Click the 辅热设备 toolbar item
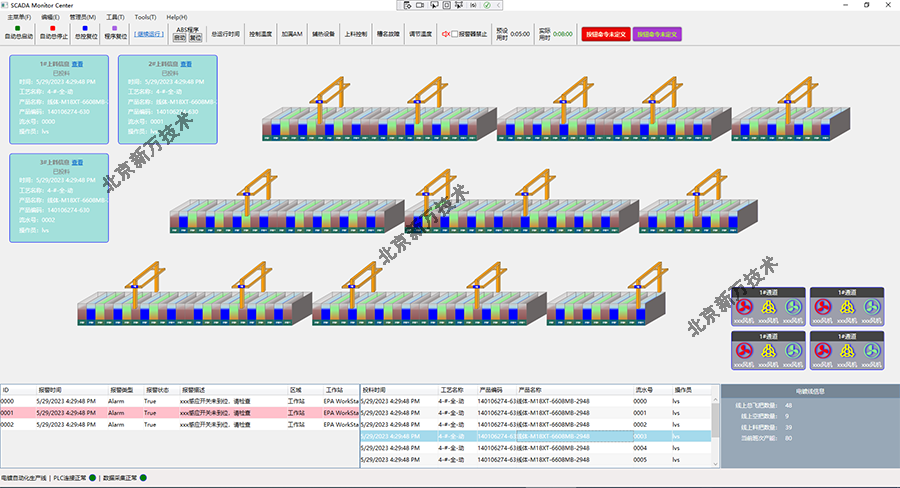Viewport: 900px width, 488px height. coord(323,34)
